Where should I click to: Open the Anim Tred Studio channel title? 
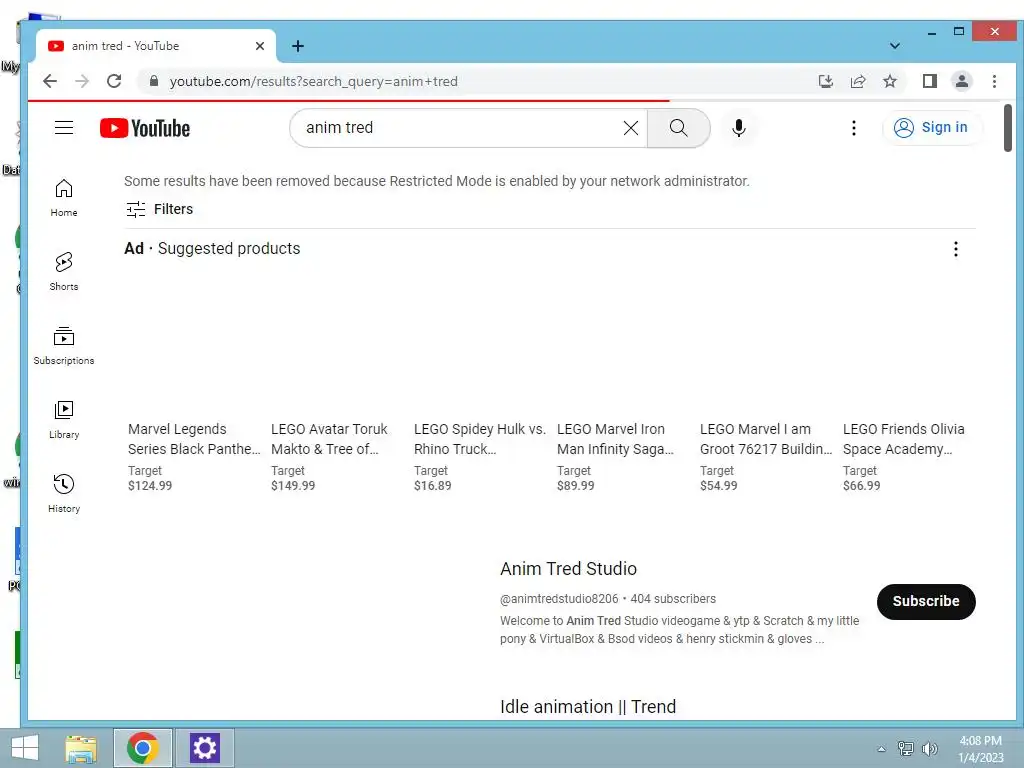(x=568, y=569)
